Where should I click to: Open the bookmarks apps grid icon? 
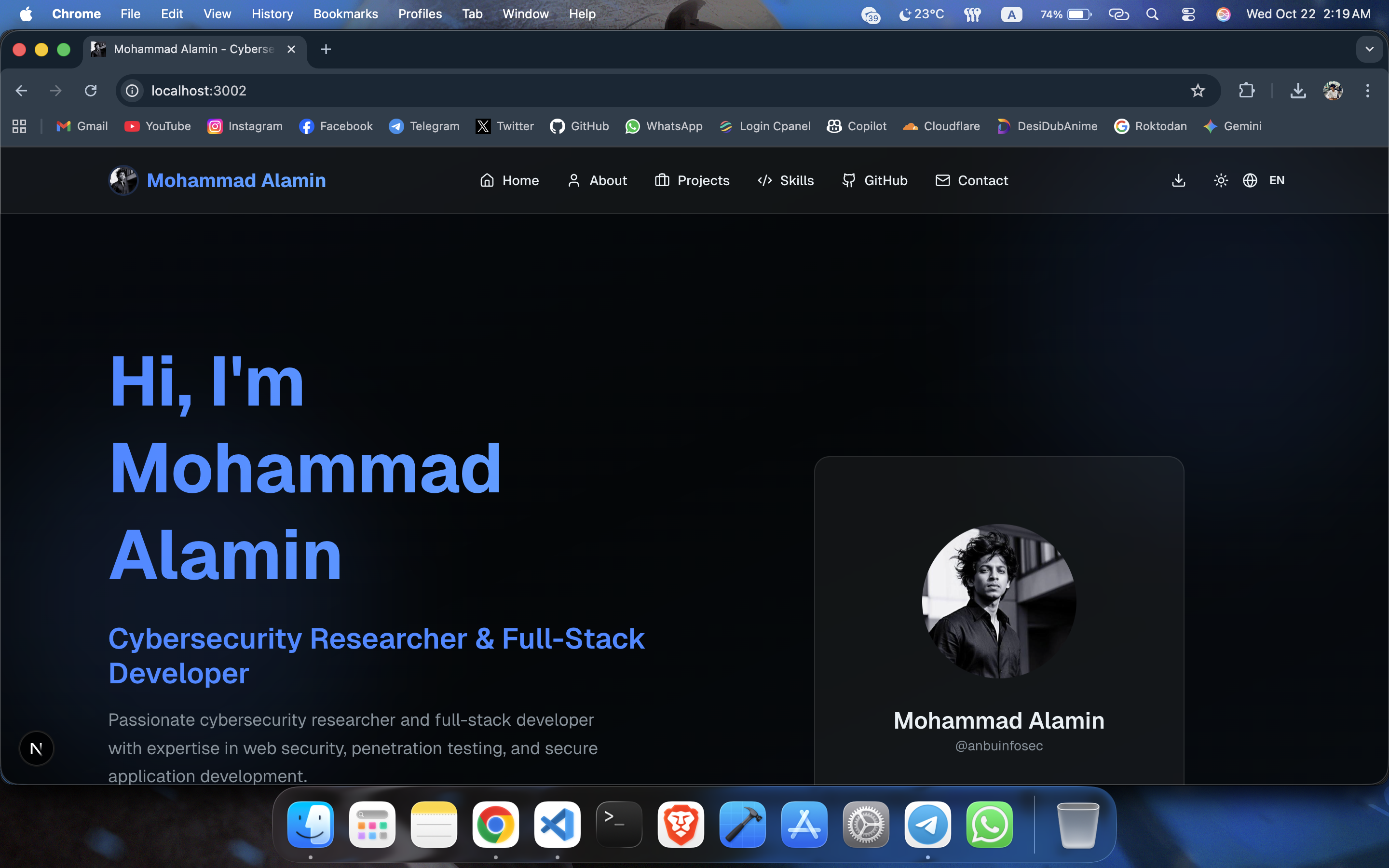pos(19,126)
